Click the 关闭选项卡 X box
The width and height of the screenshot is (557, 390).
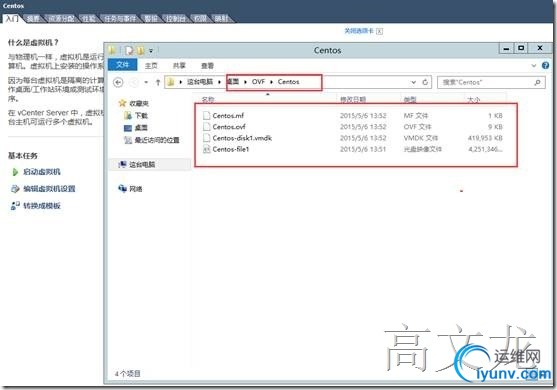point(379,31)
